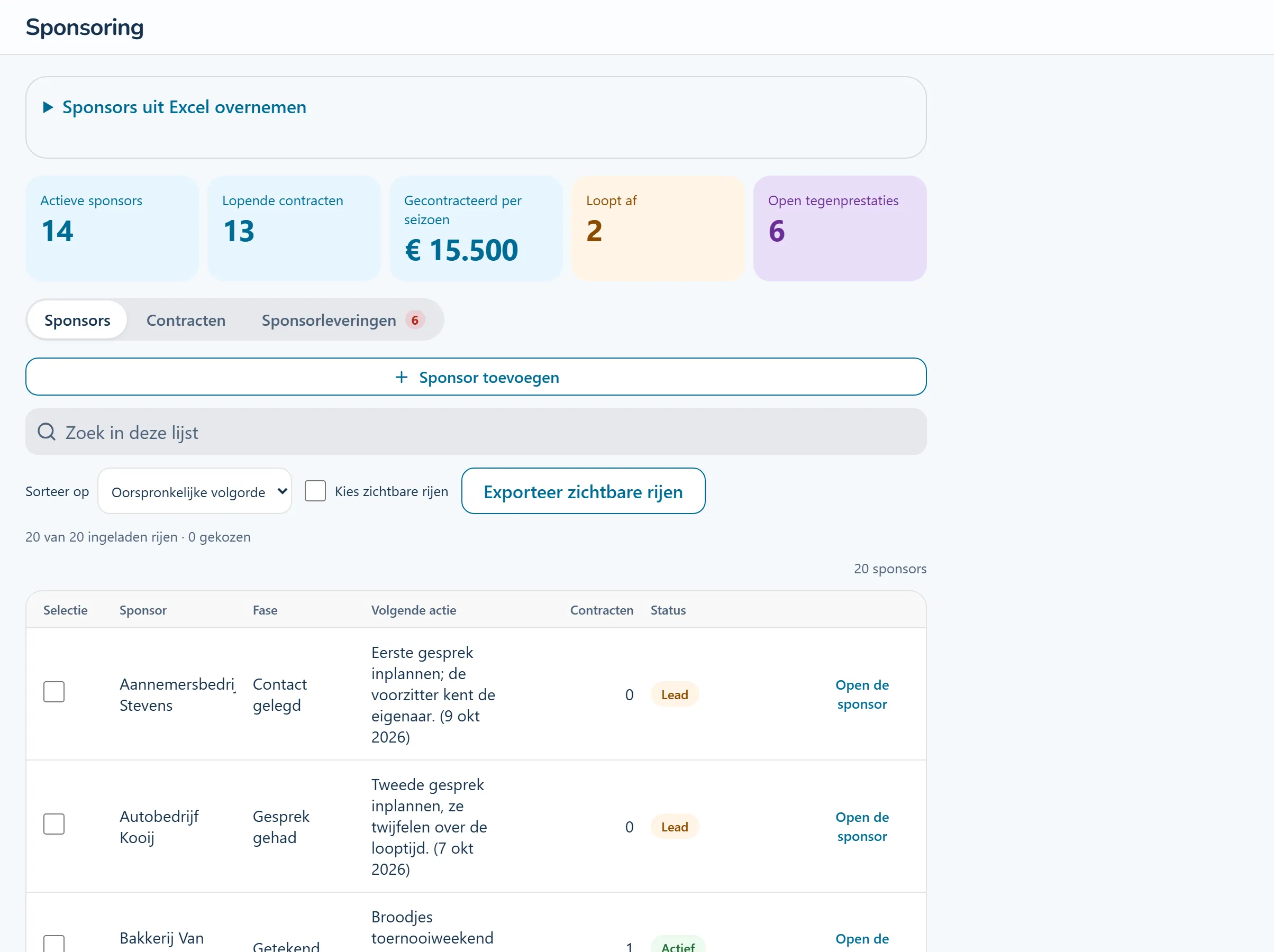Image resolution: width=1274 pixels, height=952 pixels.
Task: Open the sponsor for Autobedrijf Kooij
Action: tap(862, 827)
